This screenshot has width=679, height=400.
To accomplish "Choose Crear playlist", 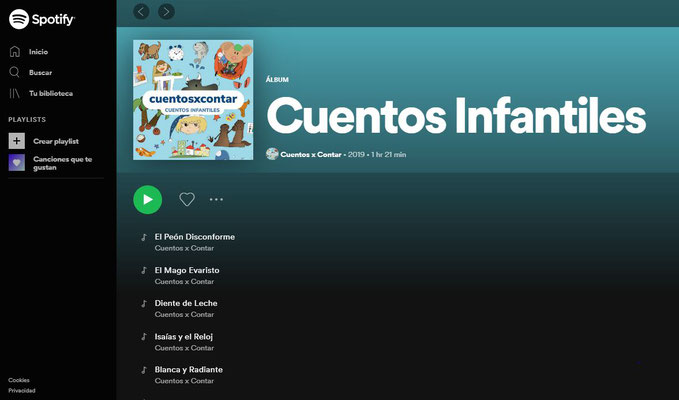I will [x=56, y=141].
